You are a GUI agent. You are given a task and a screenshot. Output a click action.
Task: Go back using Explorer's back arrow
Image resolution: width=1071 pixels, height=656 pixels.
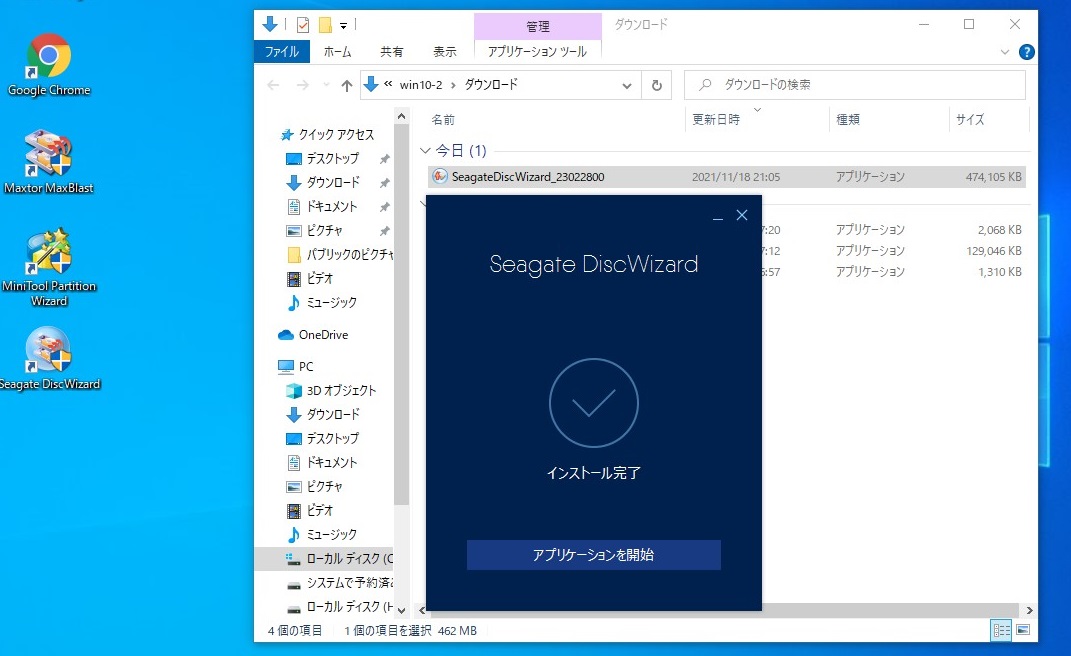tap(273, 85)
